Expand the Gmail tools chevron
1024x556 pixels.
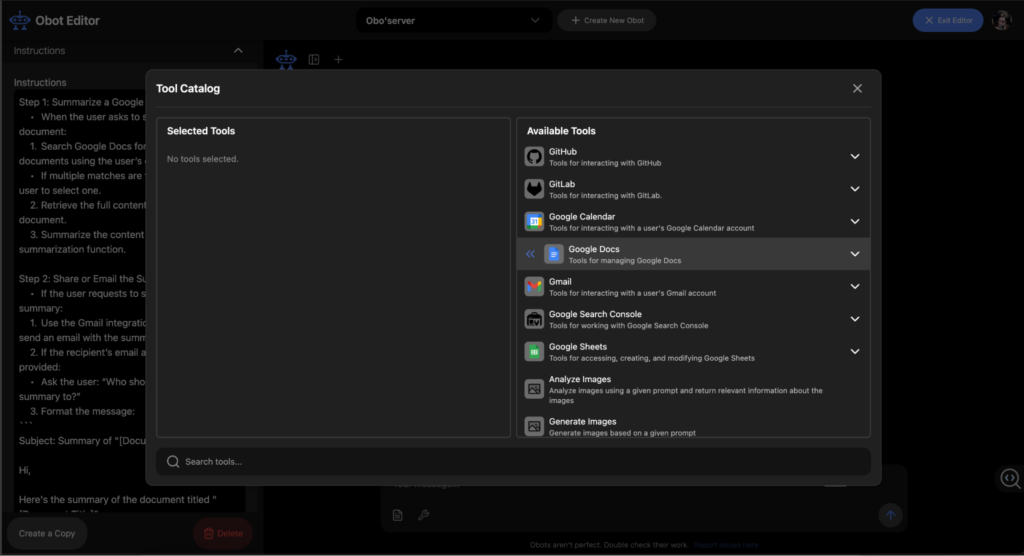point(854,287)
